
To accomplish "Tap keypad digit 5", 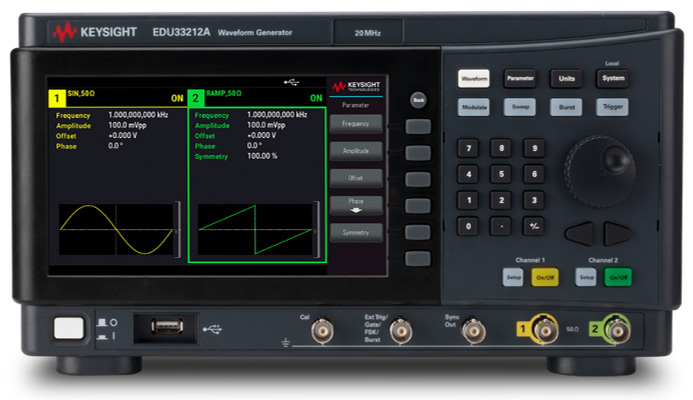I will (501, 174).
